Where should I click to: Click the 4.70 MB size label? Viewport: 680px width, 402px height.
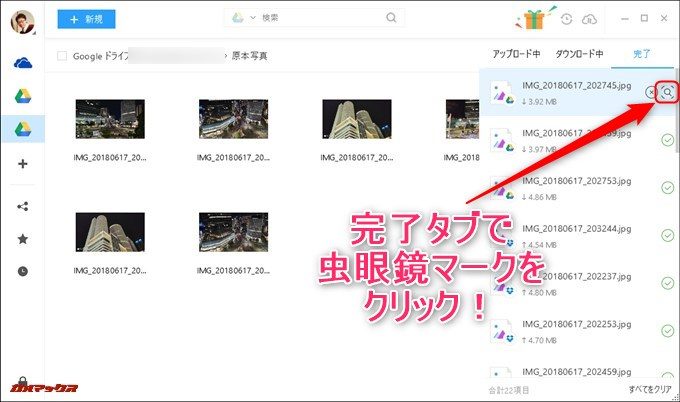tap(539, 340)
